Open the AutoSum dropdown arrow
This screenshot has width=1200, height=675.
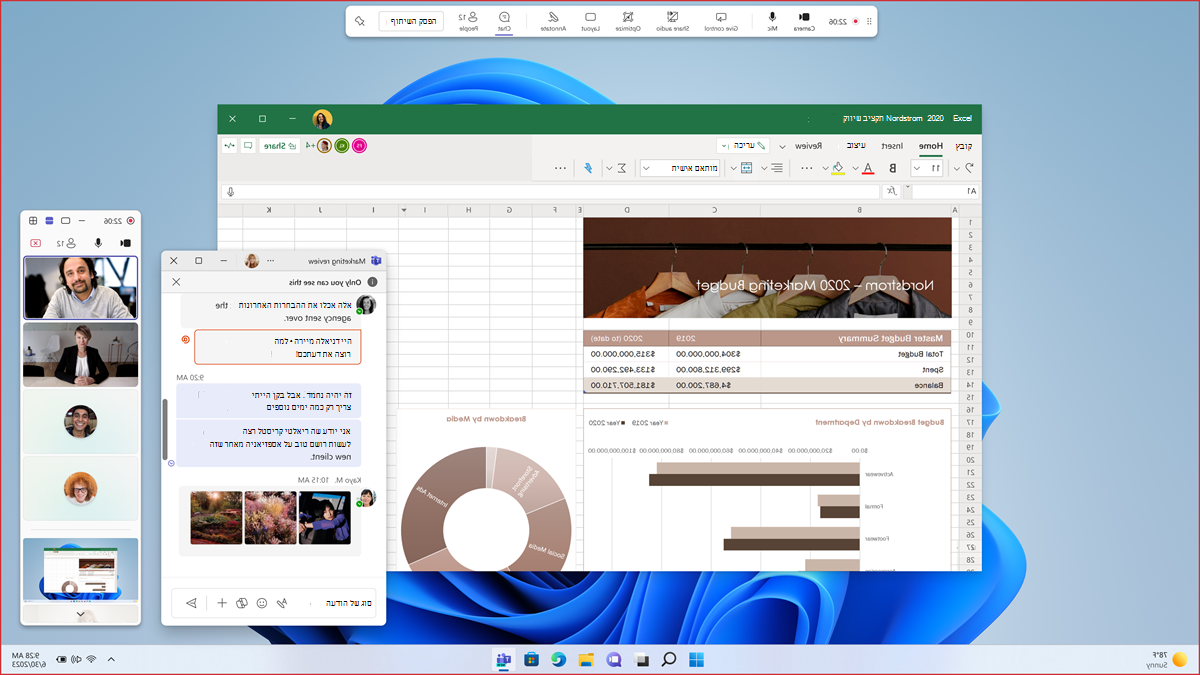609,168
